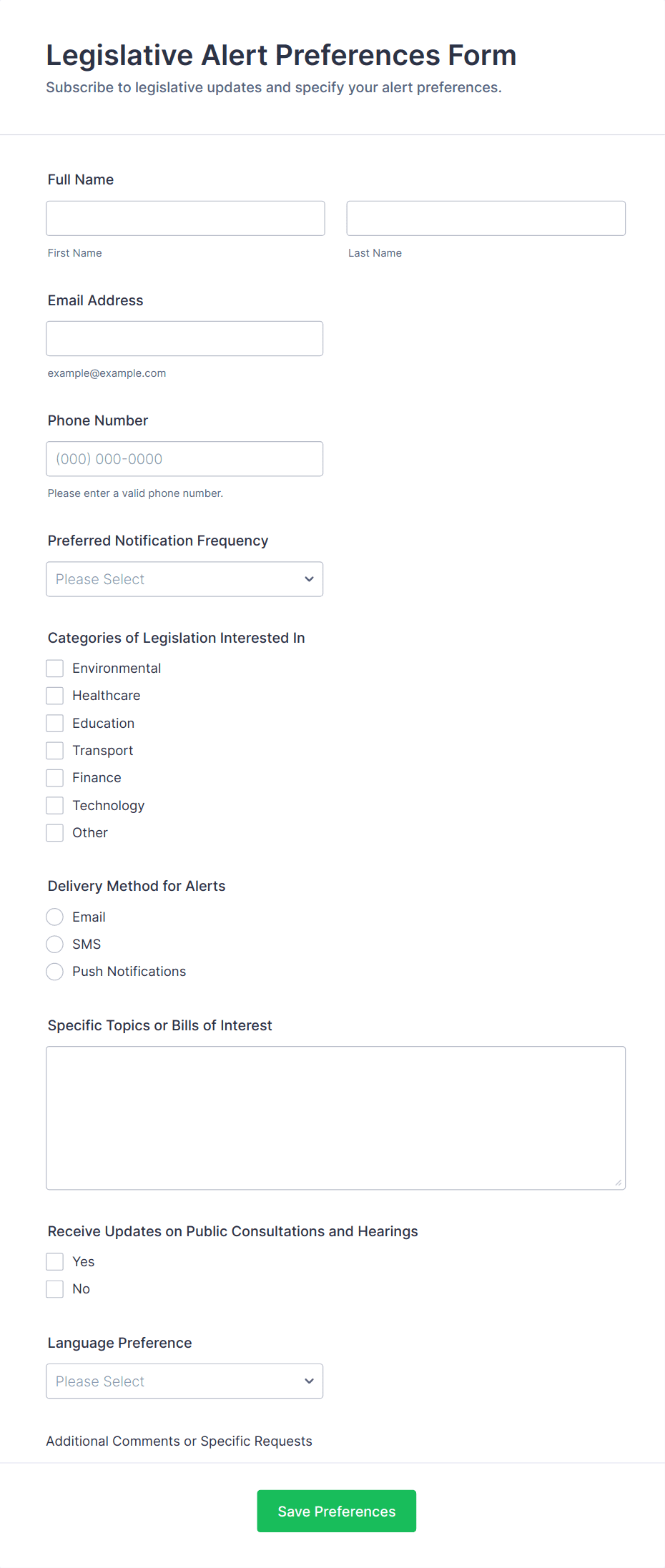Choose the SMS radio button
The image size is (665, 1568).
[55, 945]
